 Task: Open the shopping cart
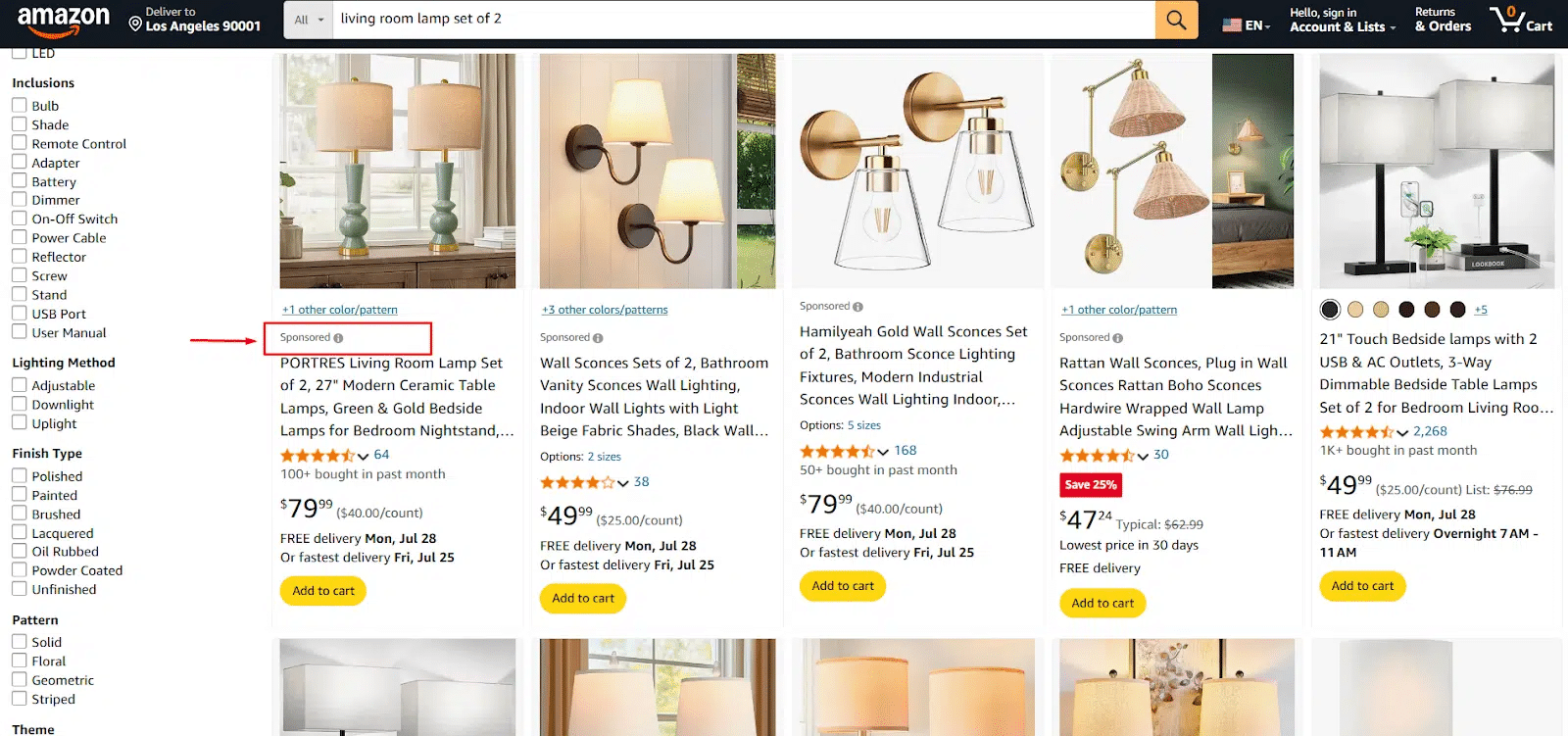1521,20
